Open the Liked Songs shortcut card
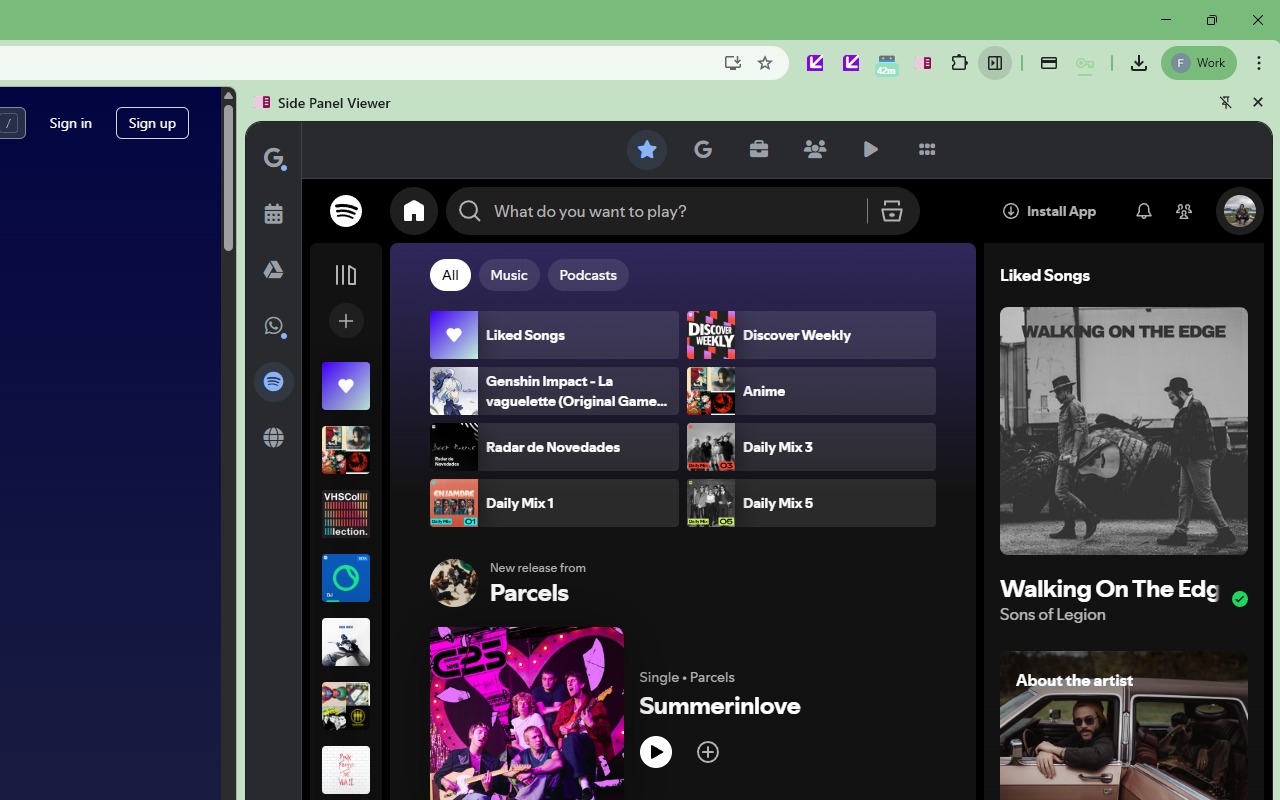 click(x=554, y=335)
